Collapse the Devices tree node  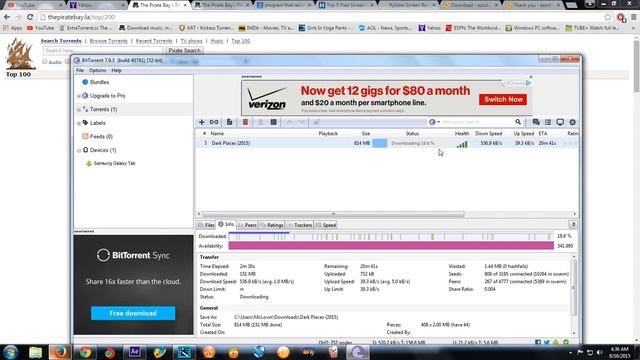click(79, 150)
